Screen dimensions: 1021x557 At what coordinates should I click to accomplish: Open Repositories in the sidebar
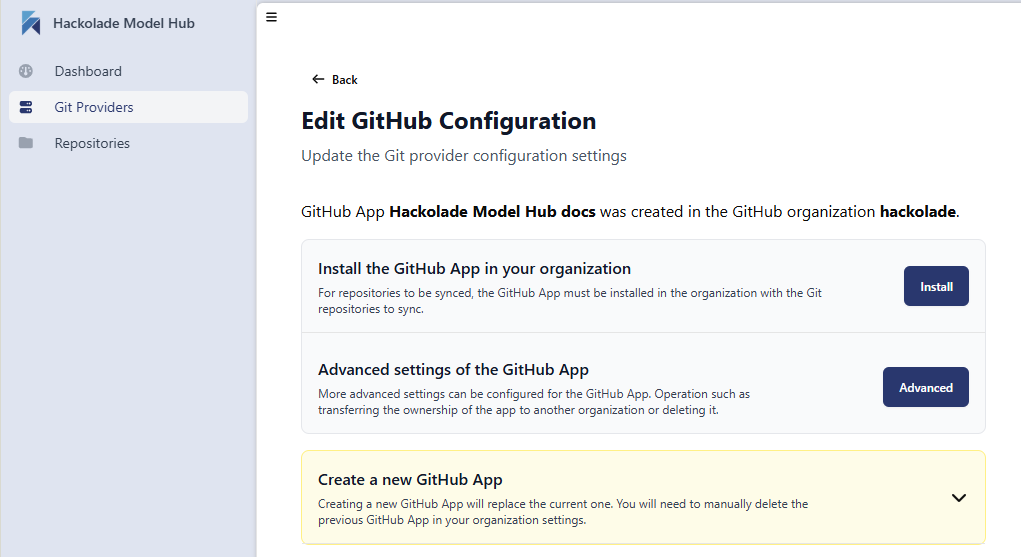pos(128,143)
